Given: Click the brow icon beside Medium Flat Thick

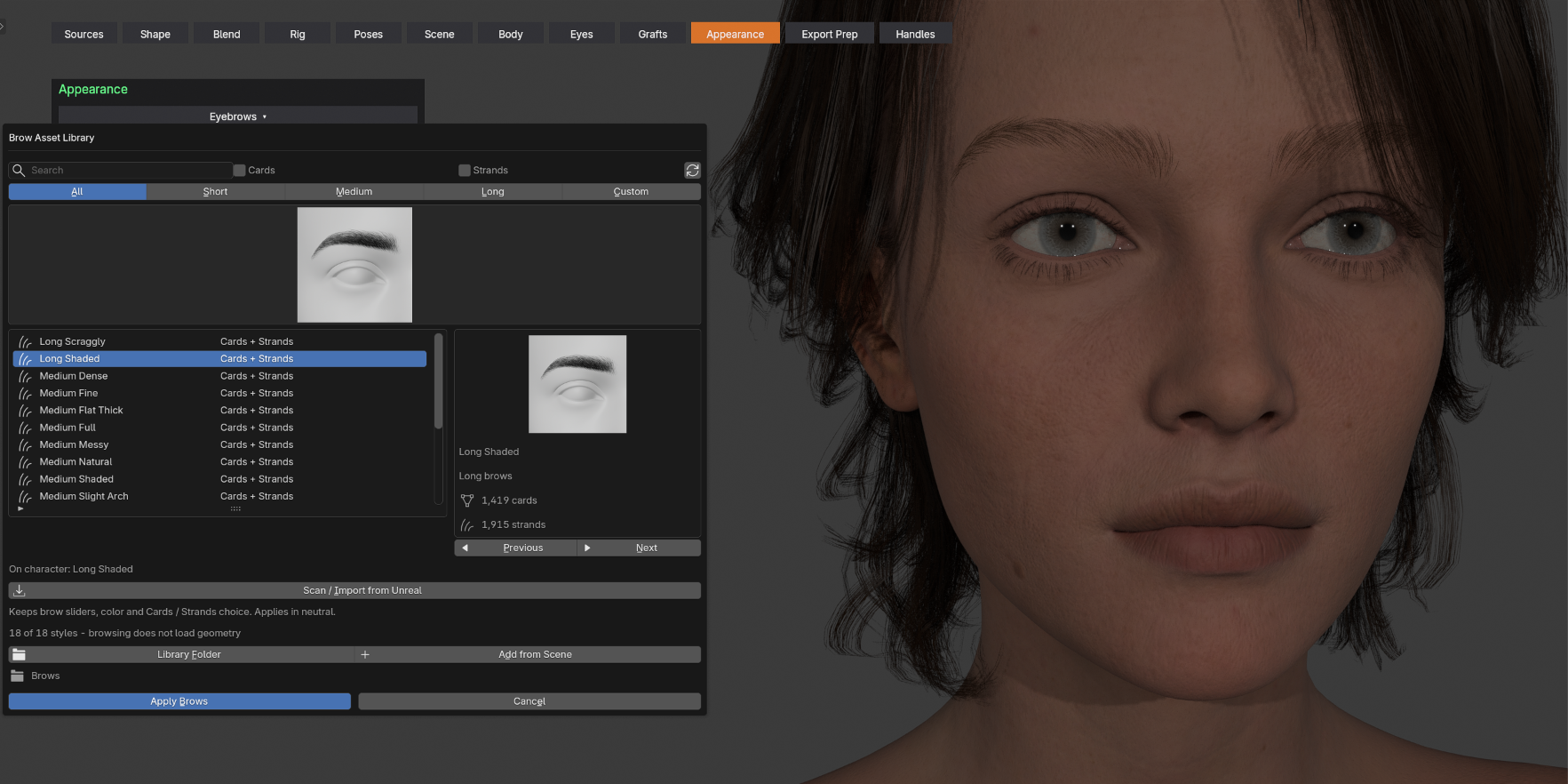Looking at the screenshot, I should (25, 411).
